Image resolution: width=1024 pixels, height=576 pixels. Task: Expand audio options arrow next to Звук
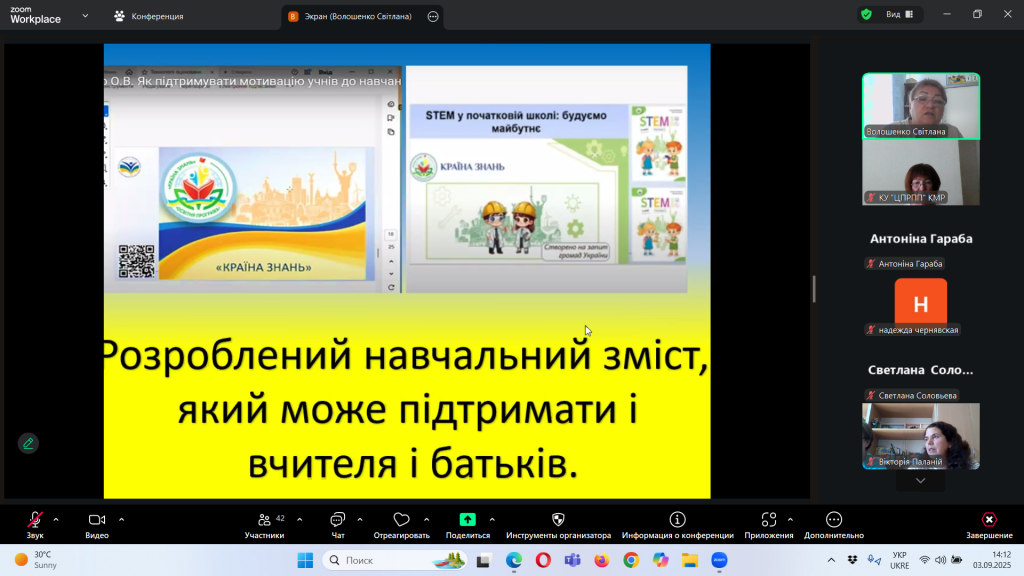point(56,519)
